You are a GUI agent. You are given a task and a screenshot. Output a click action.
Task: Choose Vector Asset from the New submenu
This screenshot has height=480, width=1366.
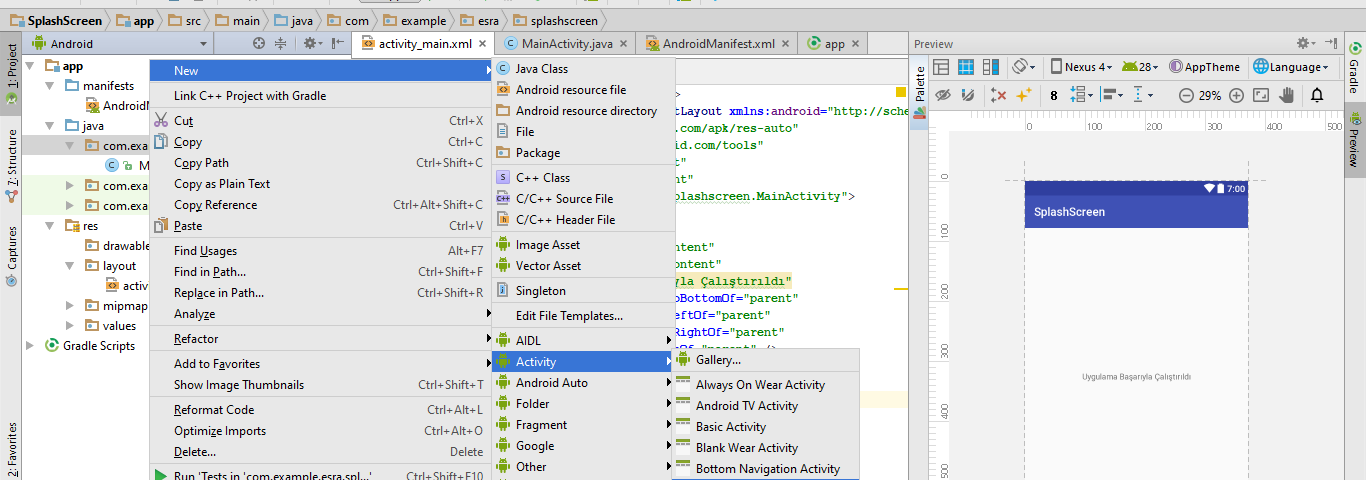(x=584, y=266)
